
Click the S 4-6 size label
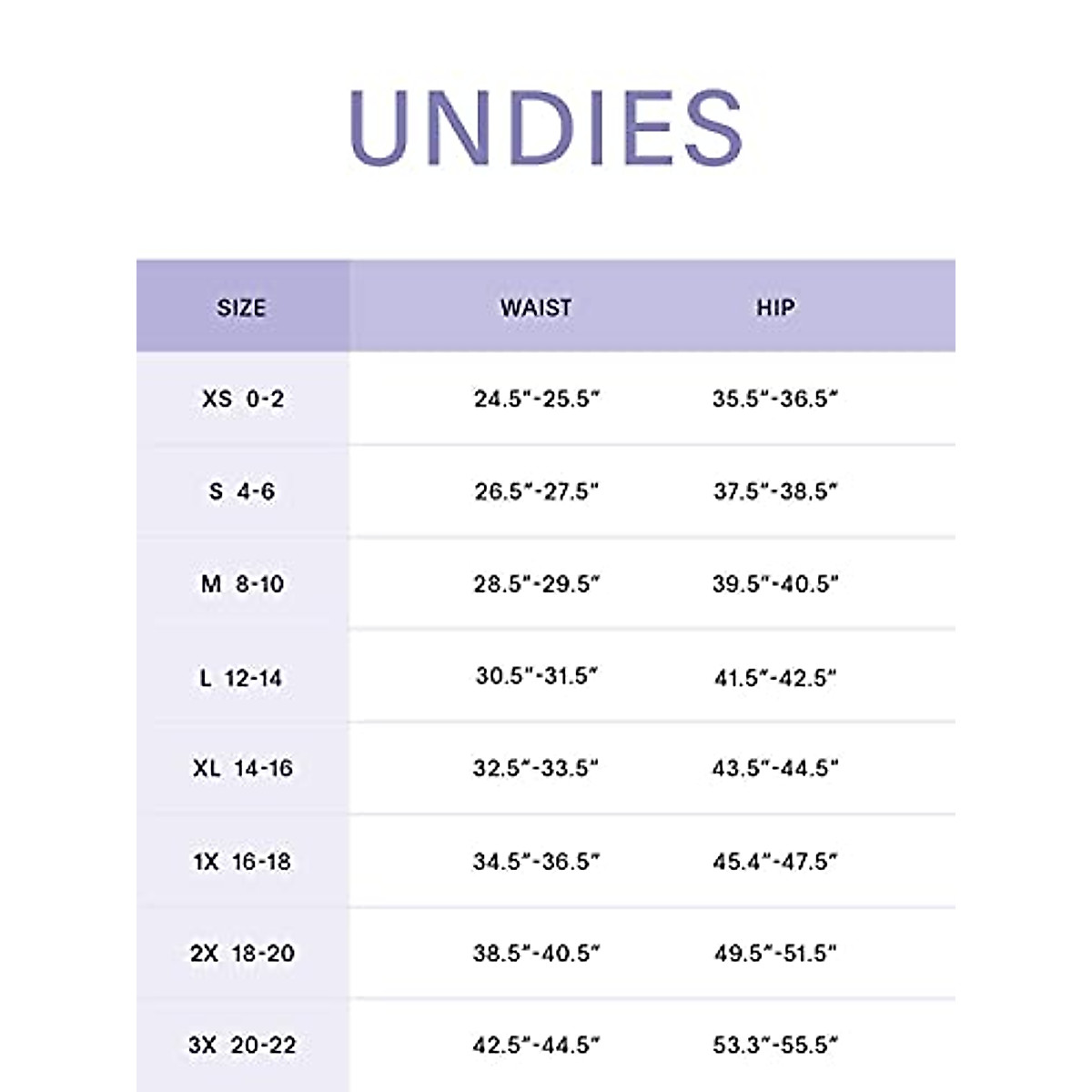click(x=242, y=491)
